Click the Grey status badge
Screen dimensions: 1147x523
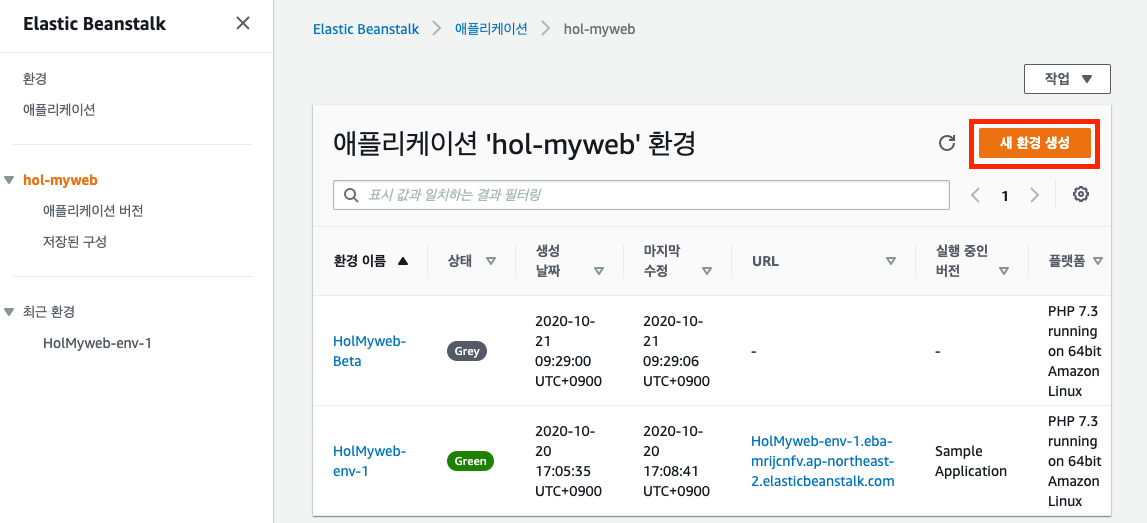click(x=467, y=351)
